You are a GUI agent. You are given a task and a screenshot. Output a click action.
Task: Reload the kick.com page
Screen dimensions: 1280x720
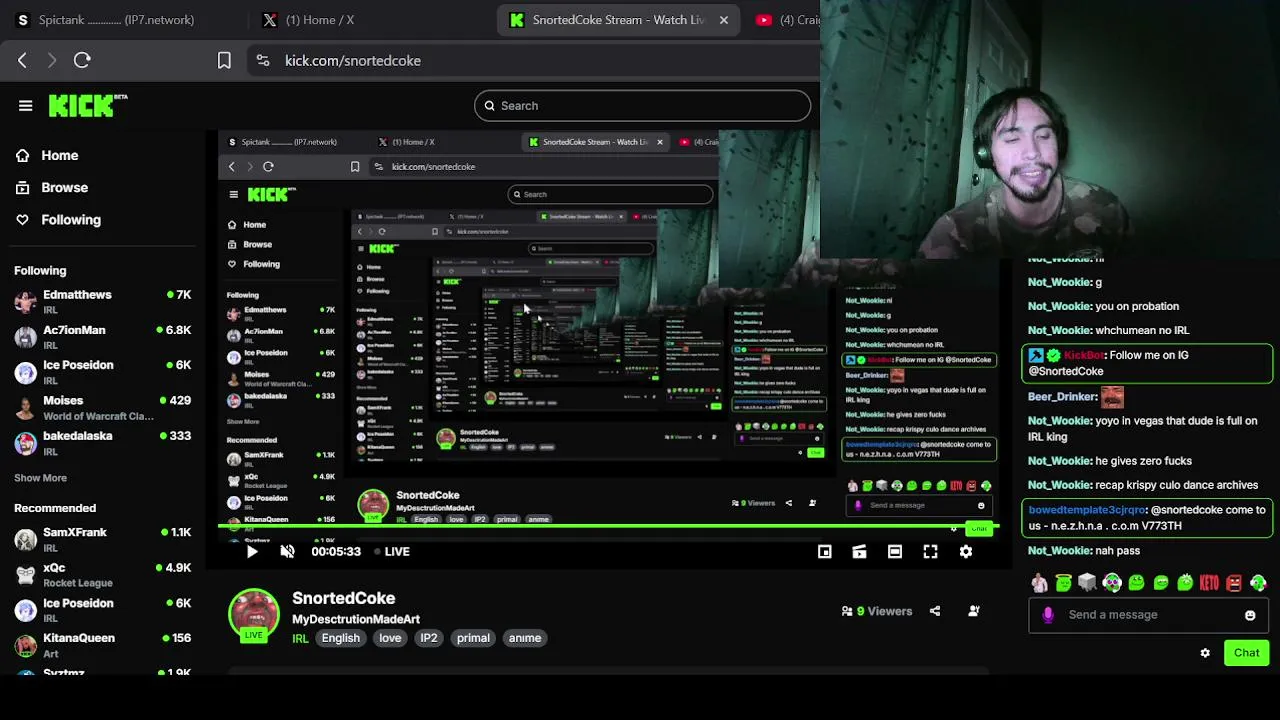82,60
